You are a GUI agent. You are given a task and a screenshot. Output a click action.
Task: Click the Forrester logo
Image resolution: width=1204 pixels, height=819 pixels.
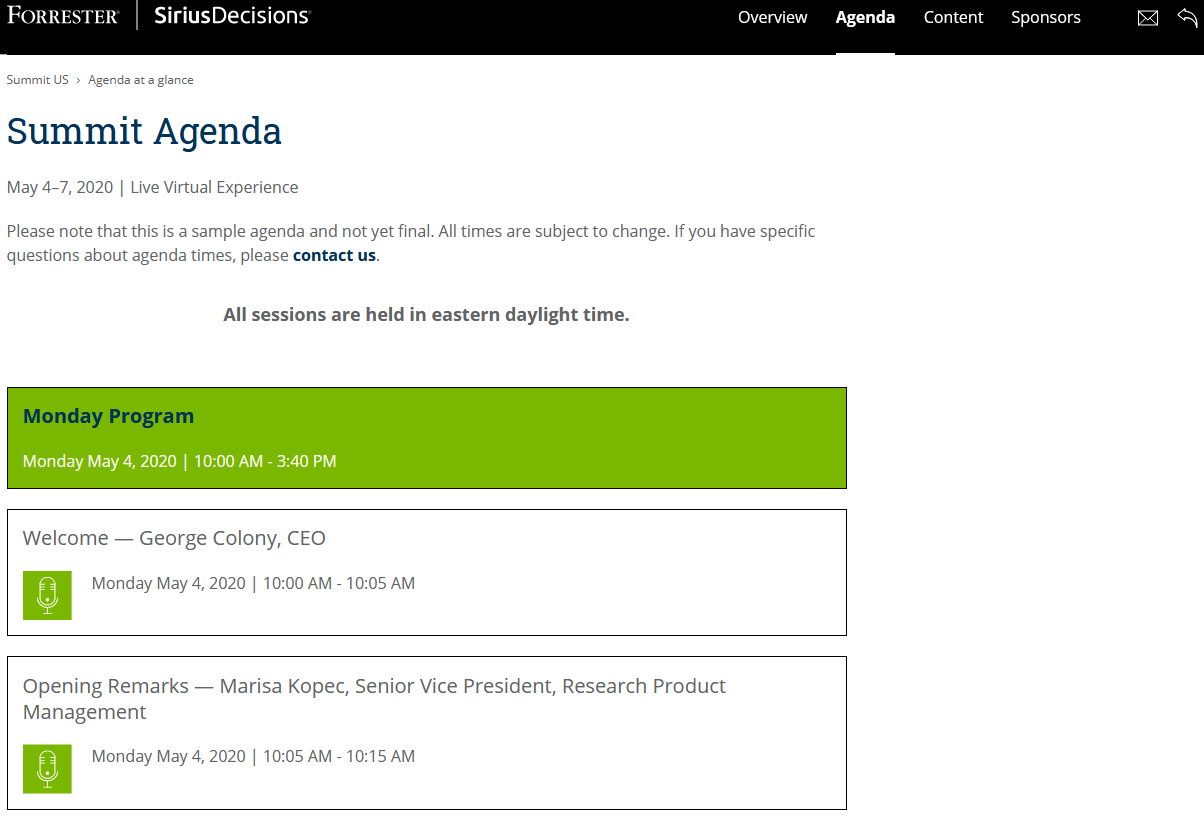(63, 16)
